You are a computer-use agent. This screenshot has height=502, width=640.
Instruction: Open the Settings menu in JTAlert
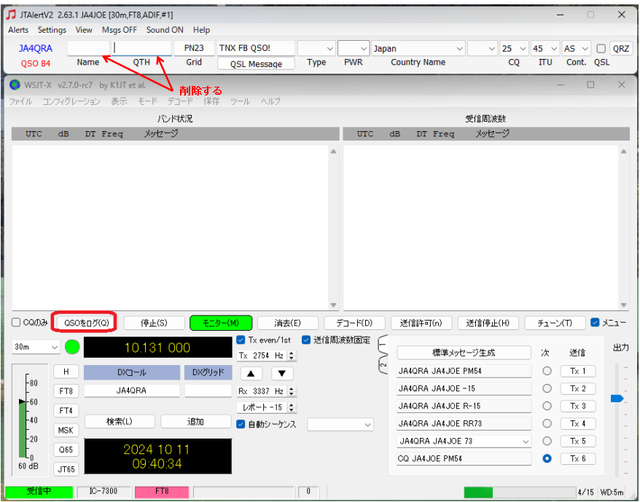tap(52, 30)
